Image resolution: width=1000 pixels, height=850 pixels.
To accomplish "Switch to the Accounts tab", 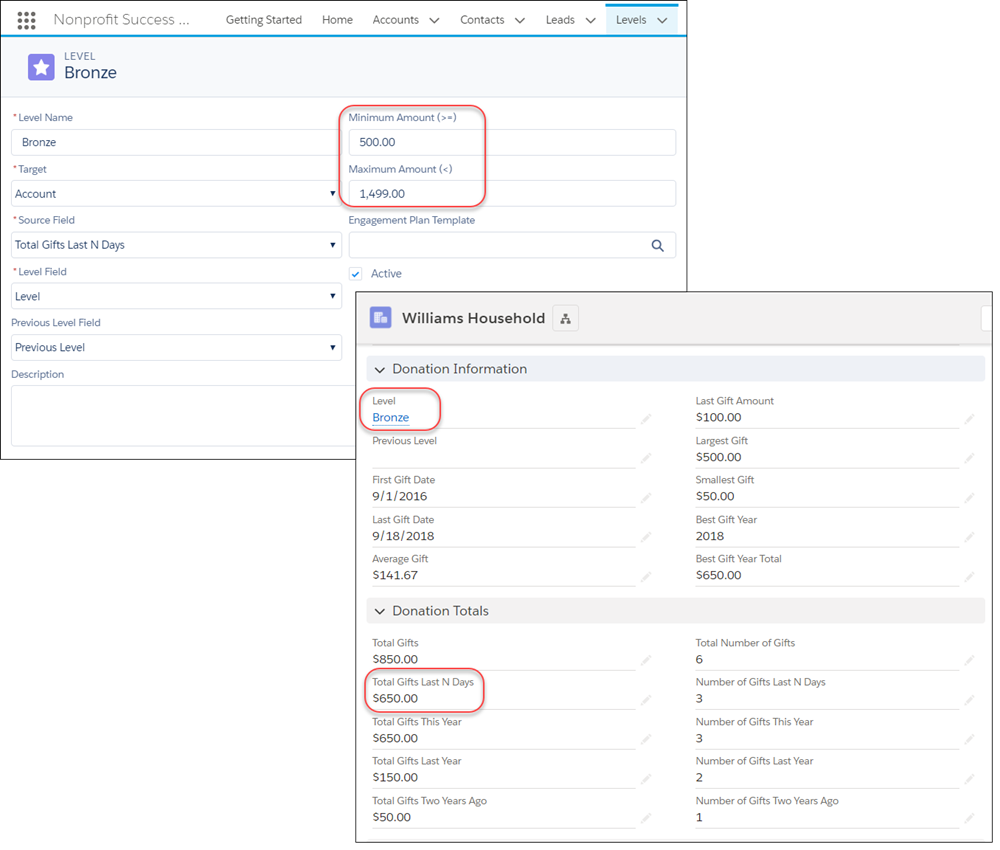I will coord(395,20).
